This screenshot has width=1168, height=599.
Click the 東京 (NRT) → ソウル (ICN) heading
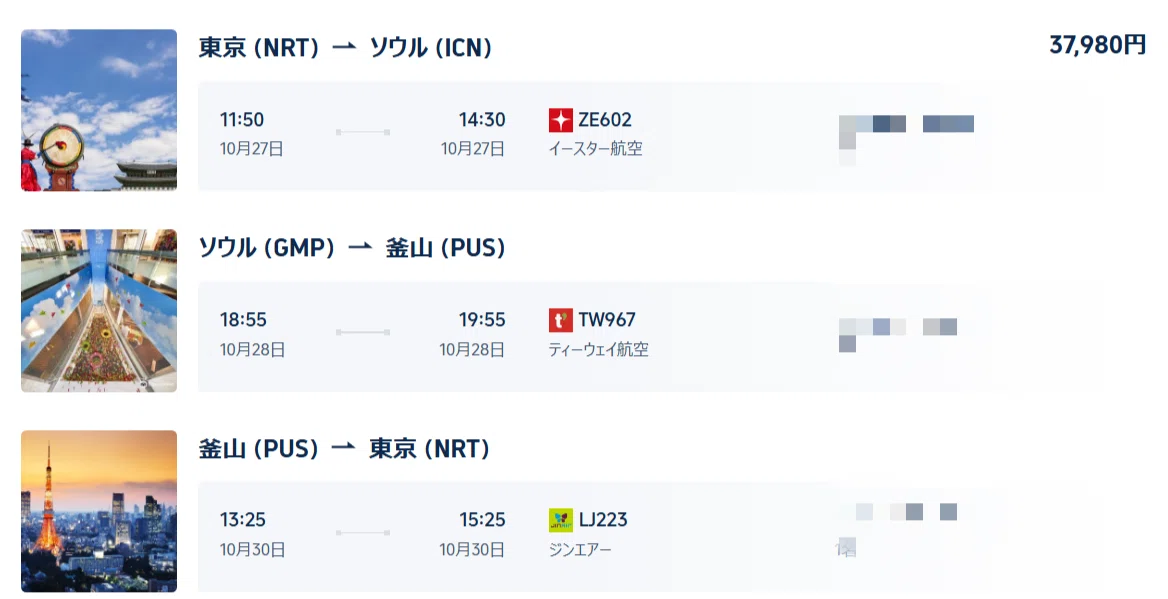point(345,48)
